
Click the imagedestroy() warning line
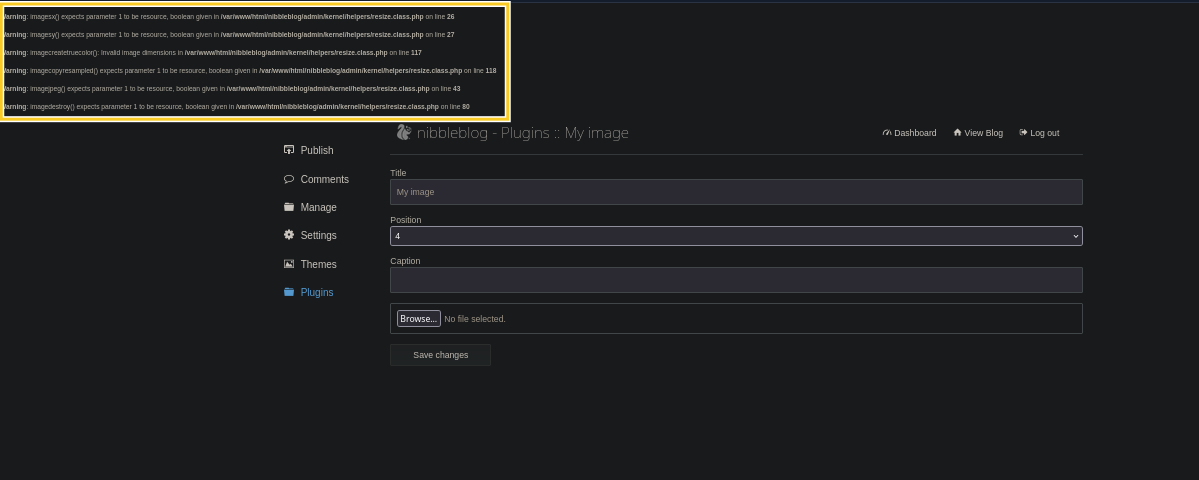point(236,106)
